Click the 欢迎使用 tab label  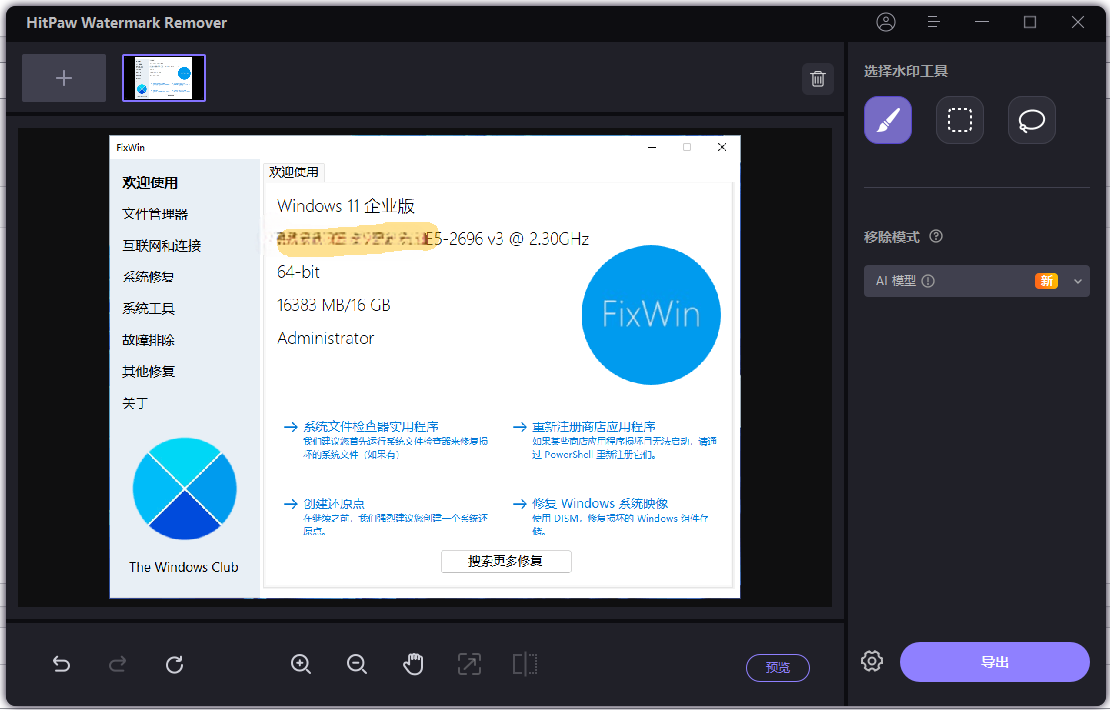click(x=294, y=172)
